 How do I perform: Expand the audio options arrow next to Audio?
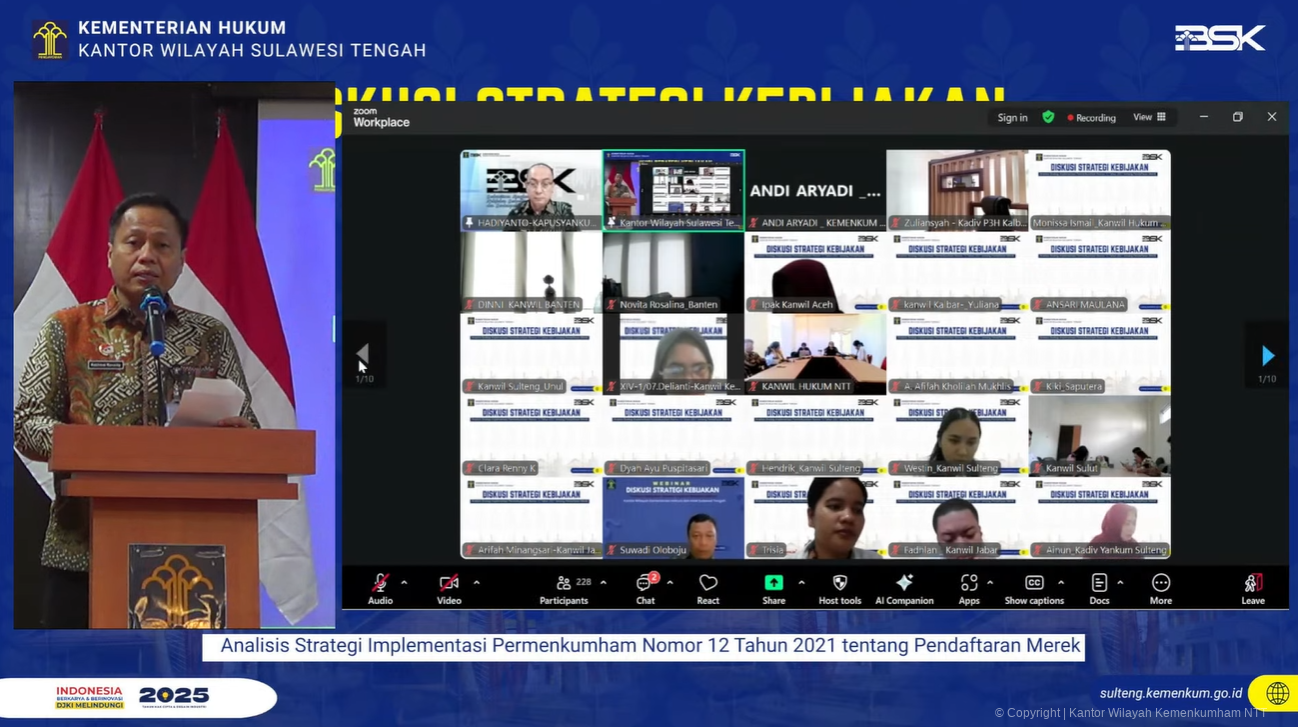pos(404,582)
